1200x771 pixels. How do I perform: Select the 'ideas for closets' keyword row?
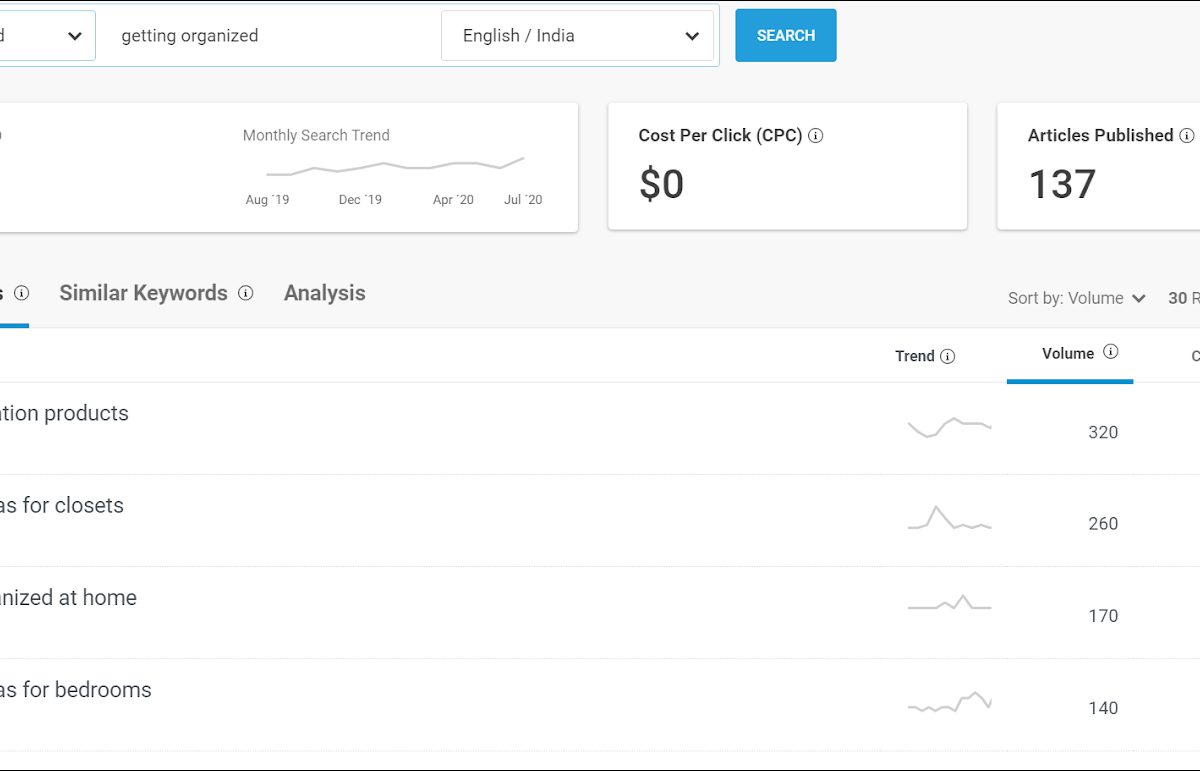pyautogui.click(x=62, y=506)
